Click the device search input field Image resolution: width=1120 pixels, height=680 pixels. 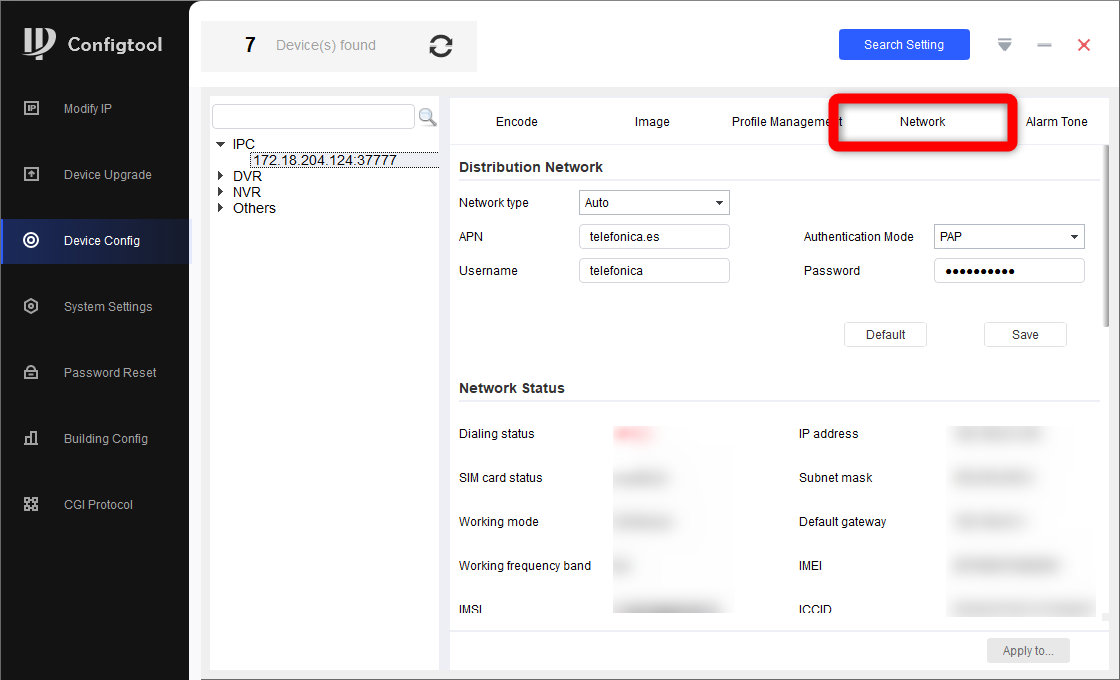tap(313, 116)
